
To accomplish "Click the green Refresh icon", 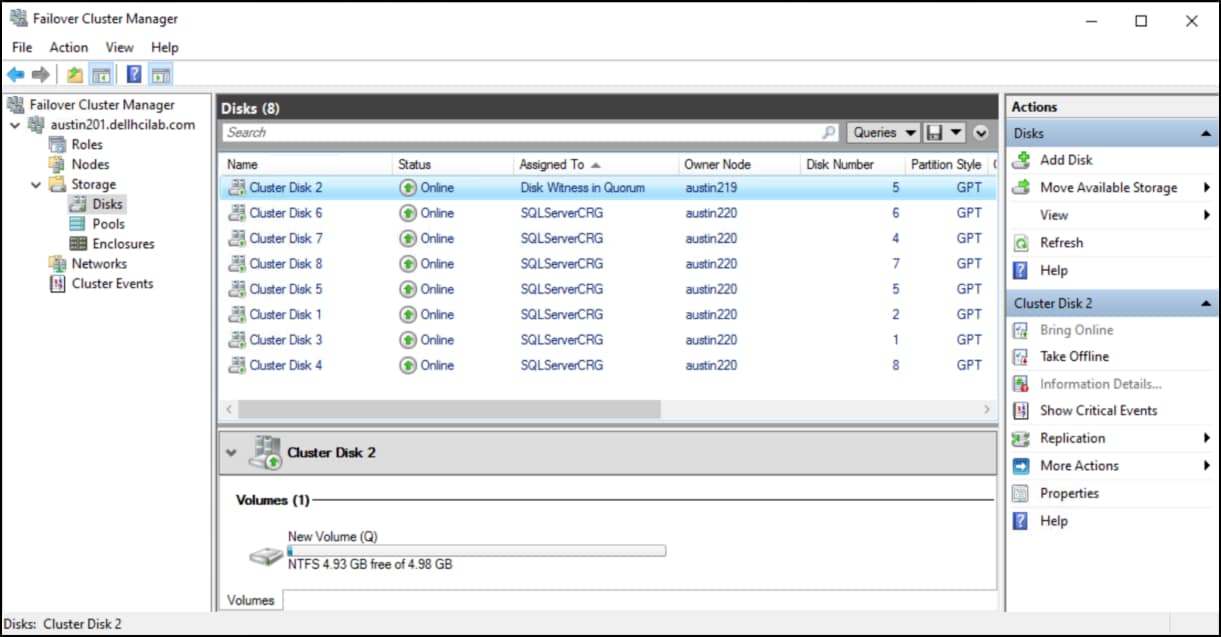I will pos(1021,243).
